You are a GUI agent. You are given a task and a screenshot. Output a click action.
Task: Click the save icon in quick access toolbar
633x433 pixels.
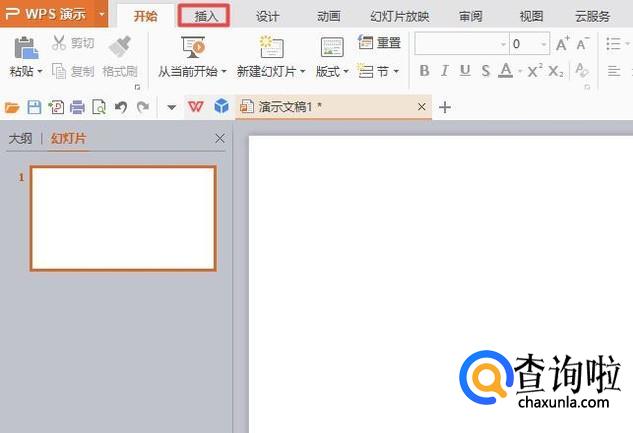click(x=34, y=107)
